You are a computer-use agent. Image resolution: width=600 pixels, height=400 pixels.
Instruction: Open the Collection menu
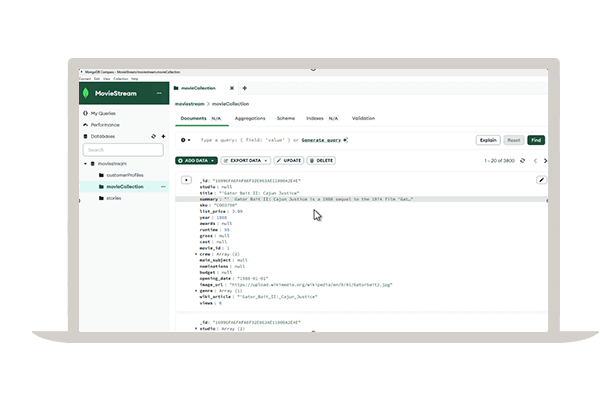(121, 79)
